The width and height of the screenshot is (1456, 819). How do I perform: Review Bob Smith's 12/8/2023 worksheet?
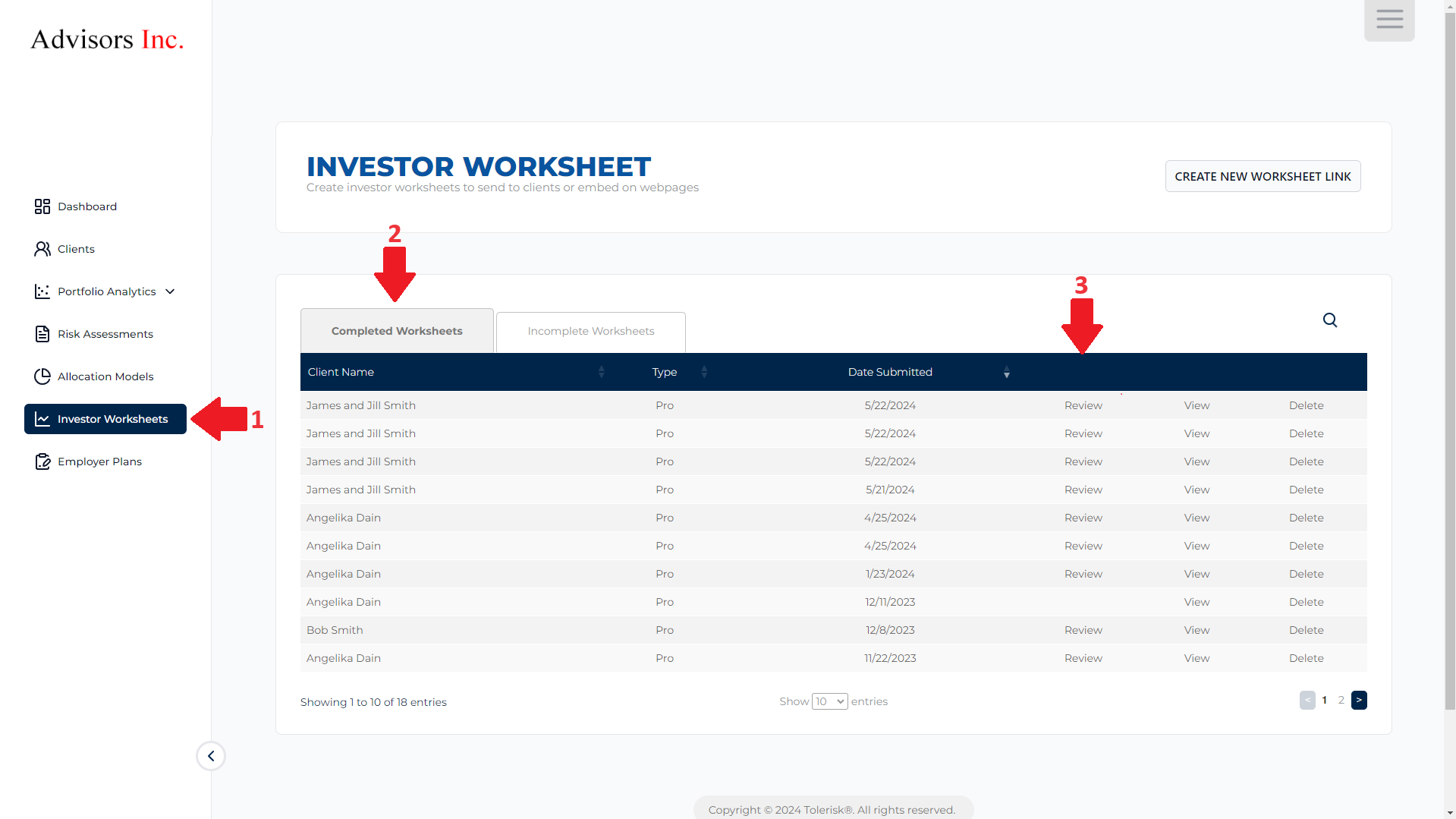click(1083, 630)
